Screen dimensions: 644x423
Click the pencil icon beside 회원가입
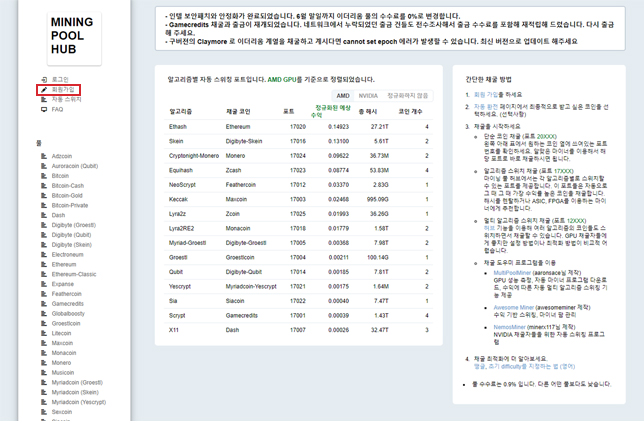(44, 90)
